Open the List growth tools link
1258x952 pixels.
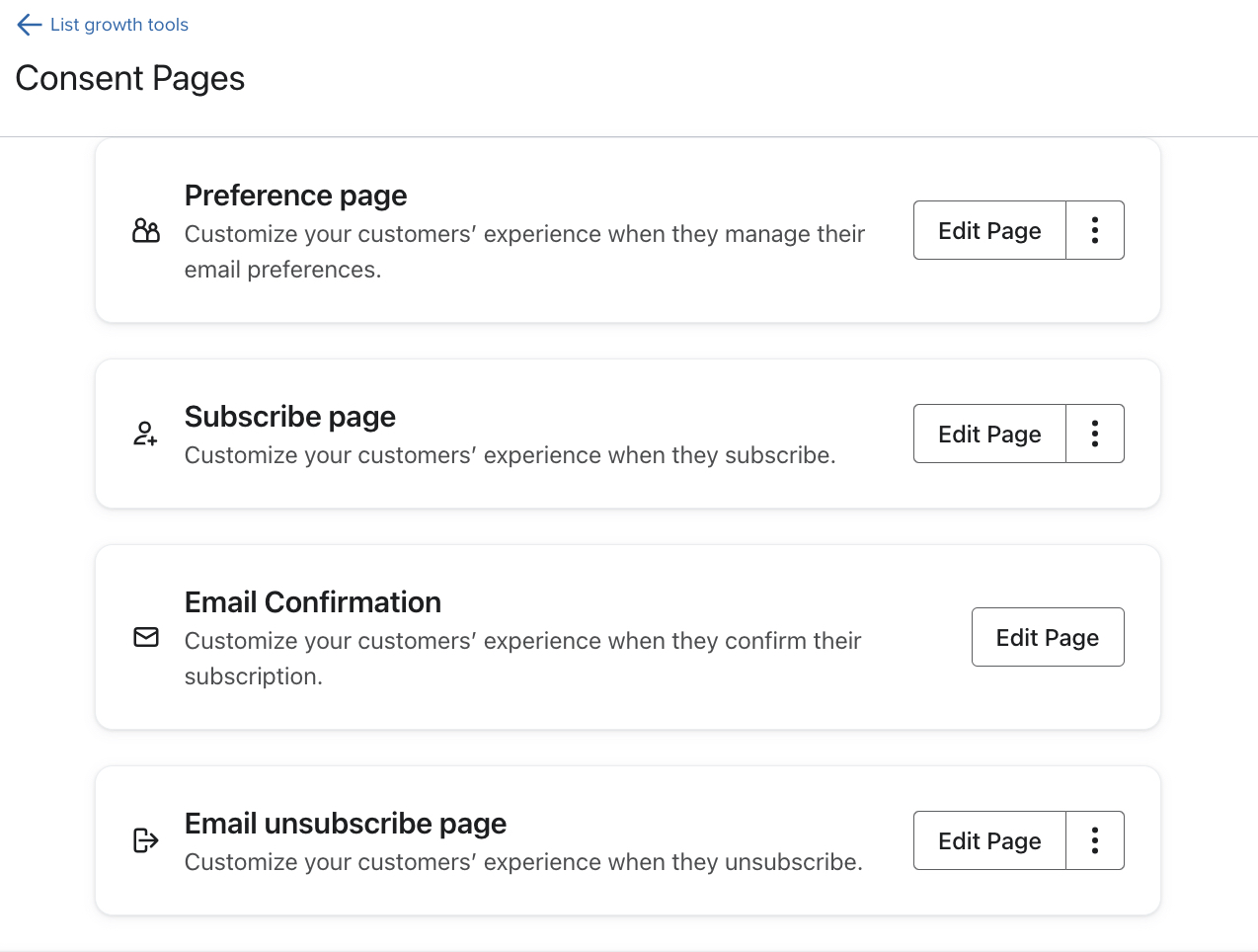point(118,24)
